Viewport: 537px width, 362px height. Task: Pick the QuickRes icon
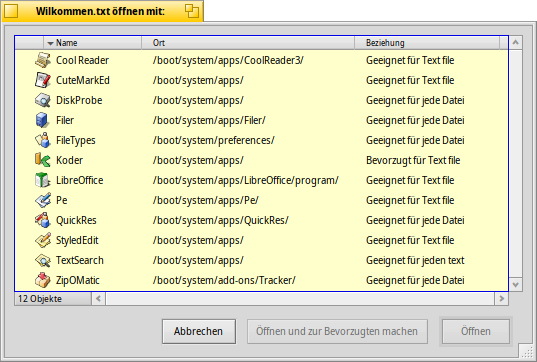(x=43, y=220)
